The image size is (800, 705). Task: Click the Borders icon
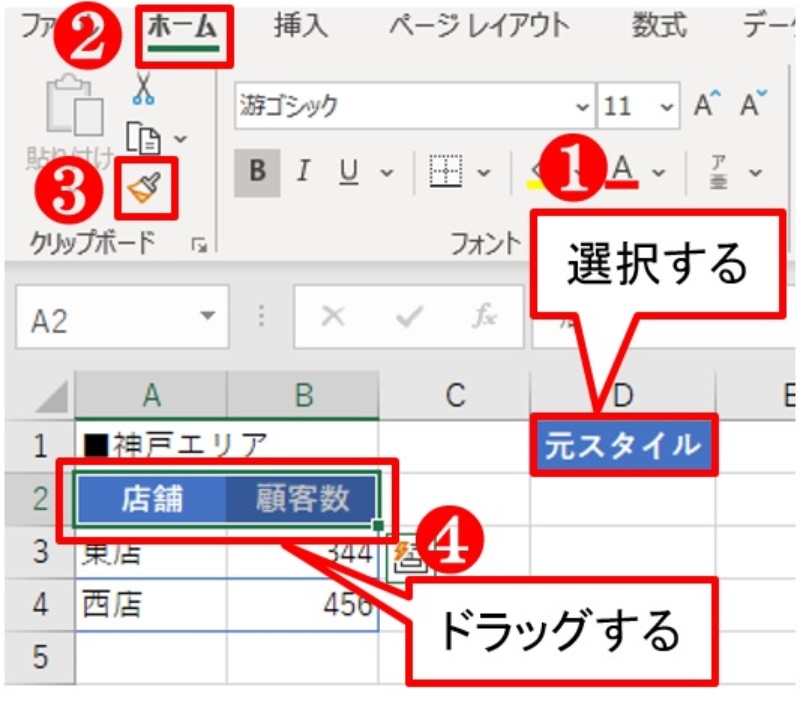point(446,172)
